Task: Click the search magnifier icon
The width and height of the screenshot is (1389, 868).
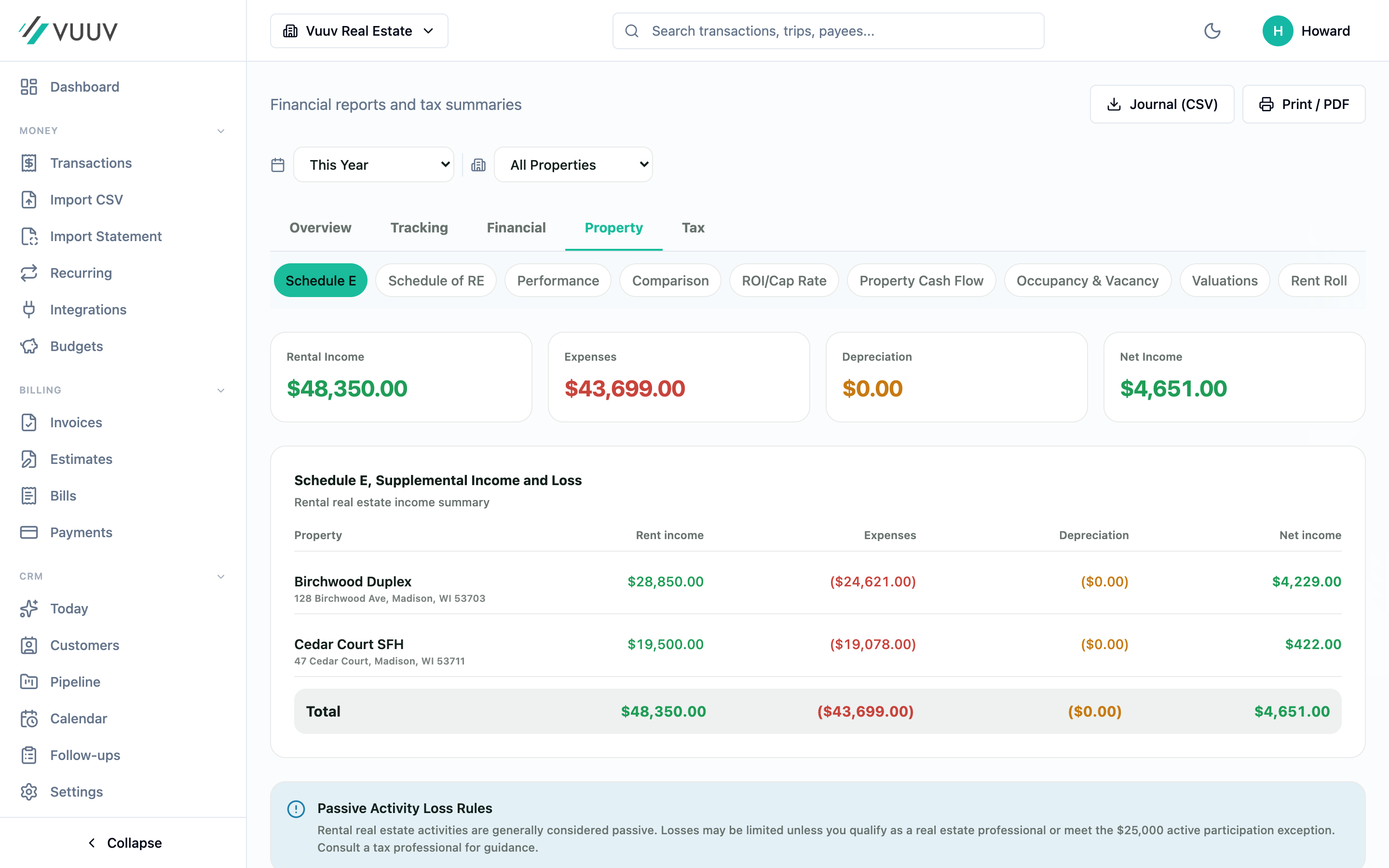Action: click(631, 31)
